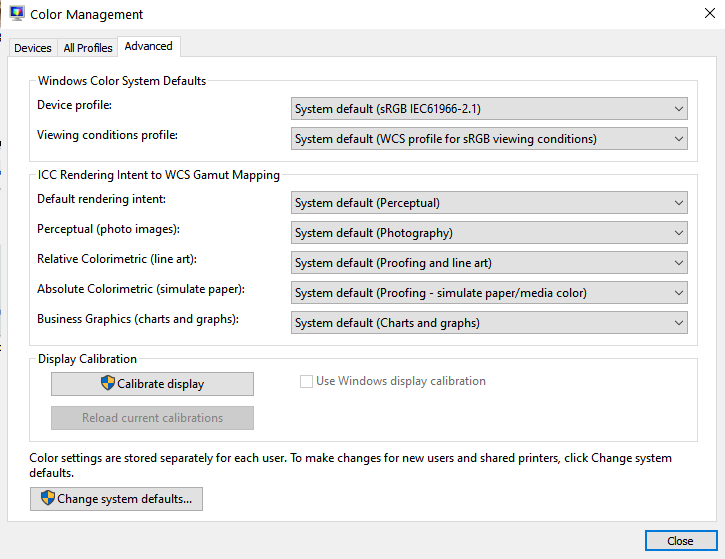725x559 pixels.
Task: Open the Absolute Colorimetric (simulate paper) dropdown
Action: tap(489, 293)
